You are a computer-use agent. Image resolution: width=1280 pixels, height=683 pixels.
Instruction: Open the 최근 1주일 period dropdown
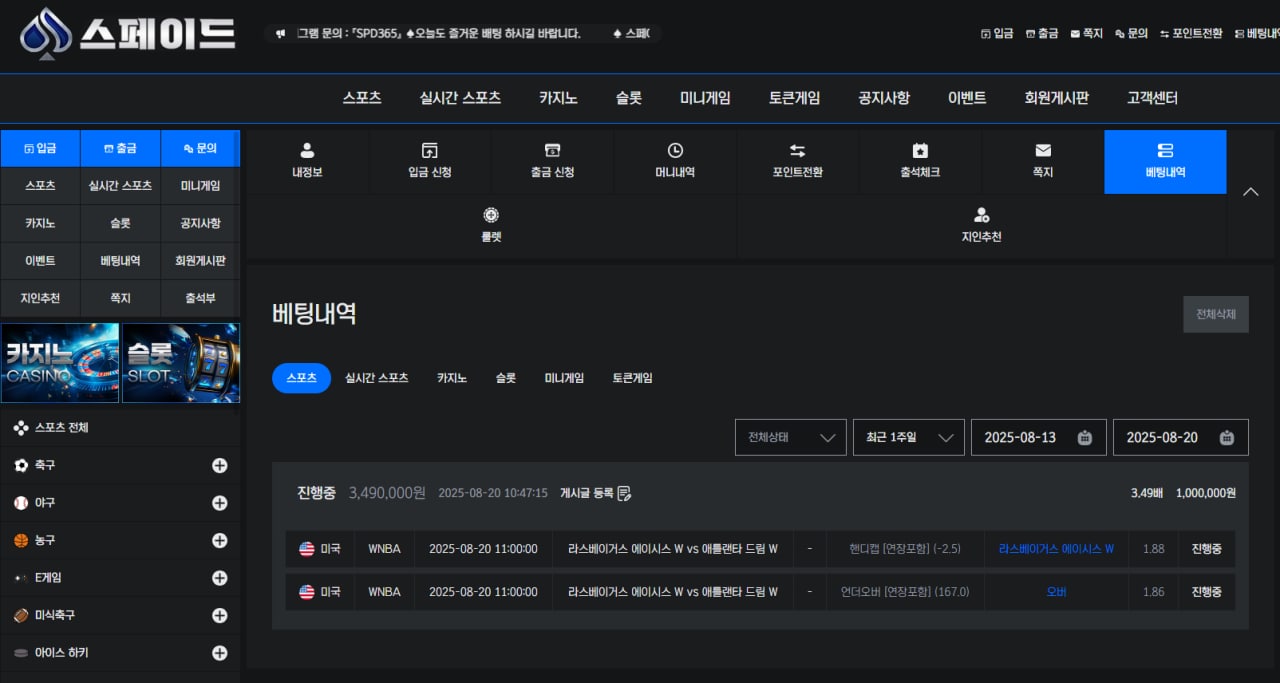tap(908, 437)
